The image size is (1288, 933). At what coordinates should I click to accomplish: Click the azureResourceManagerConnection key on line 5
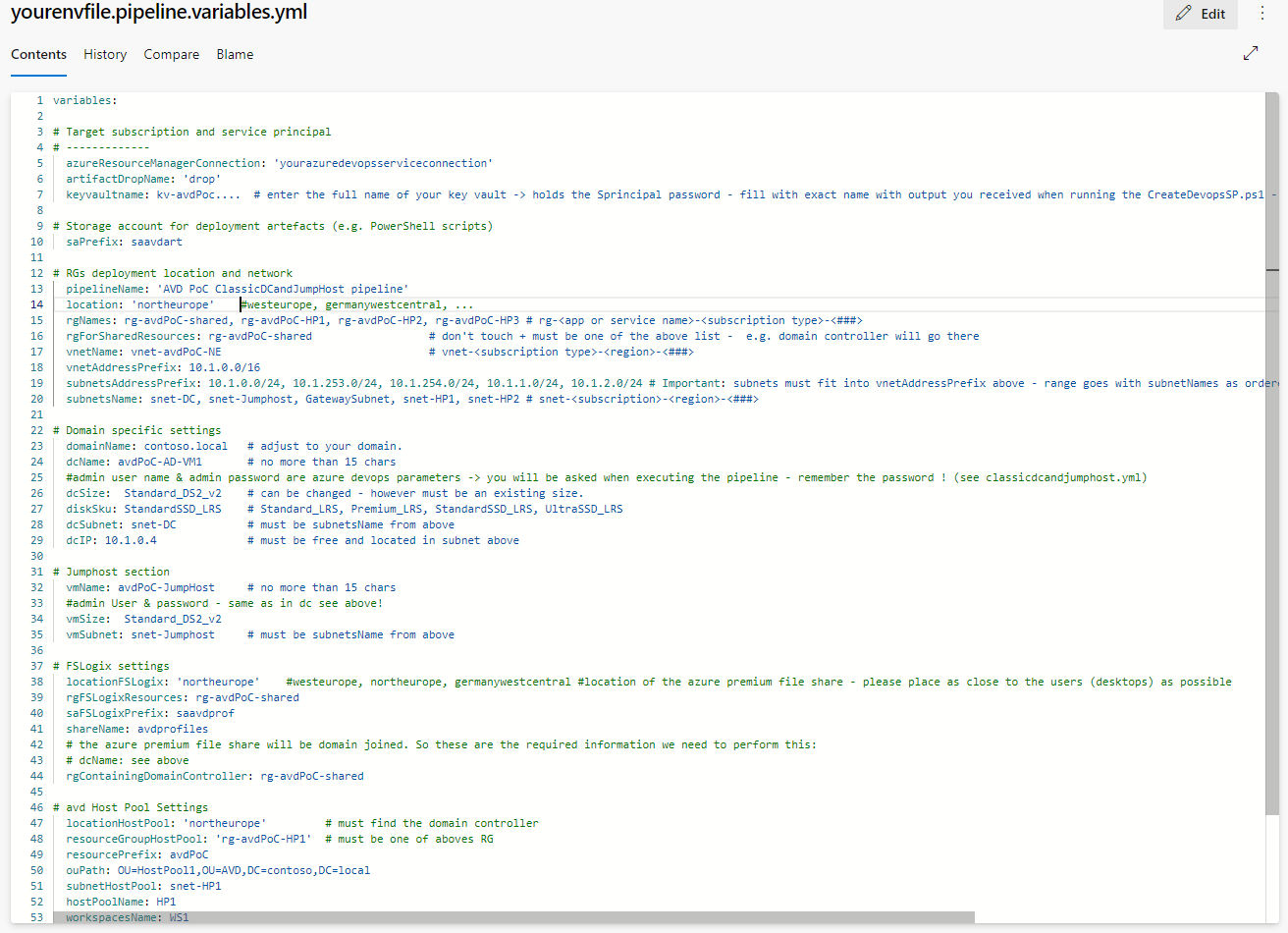pyautogui.click(x=164, y=163)
